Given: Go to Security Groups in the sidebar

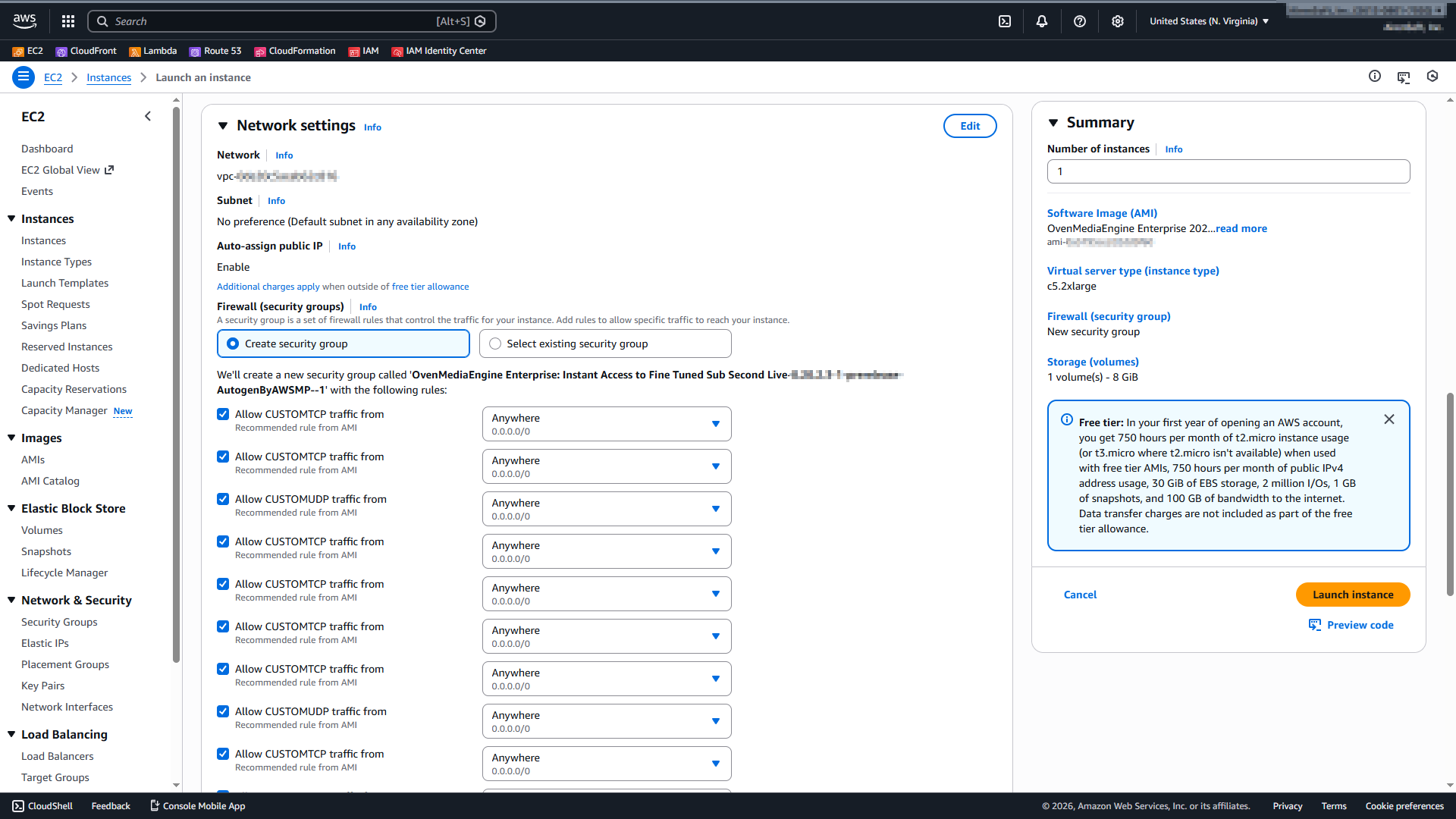Looking at the screenshot, I should 59,622.
